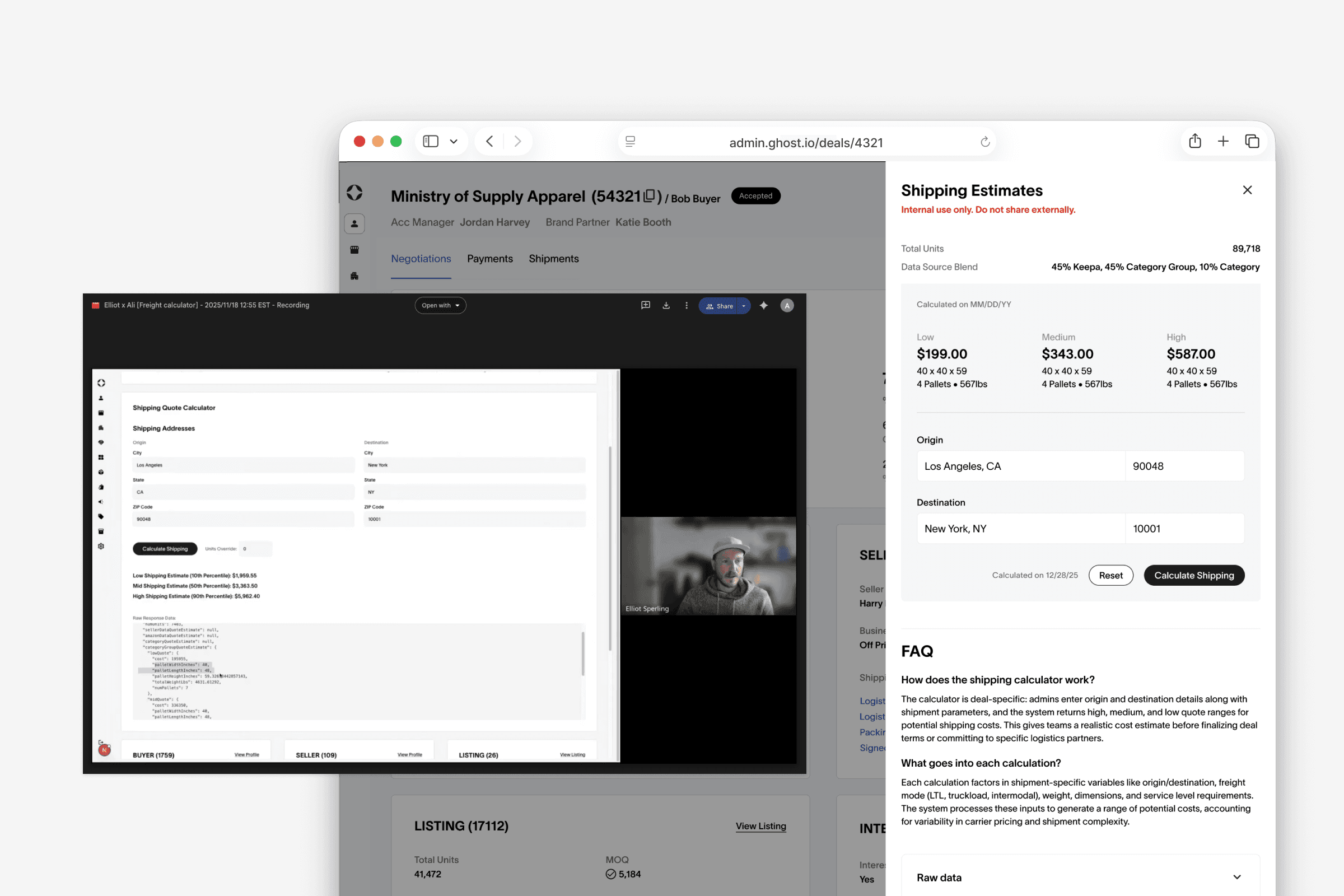Copy the deal ID 54321
Viewport: 1344px width, 896px height.
(649, 196)
